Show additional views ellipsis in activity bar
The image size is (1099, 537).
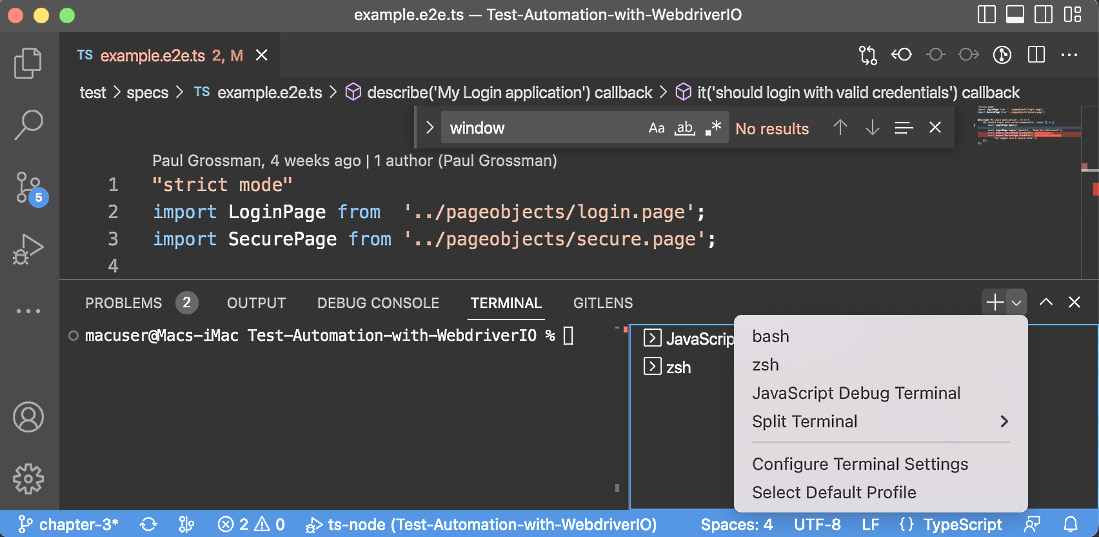pyautogui.click(x=29, y=310)
